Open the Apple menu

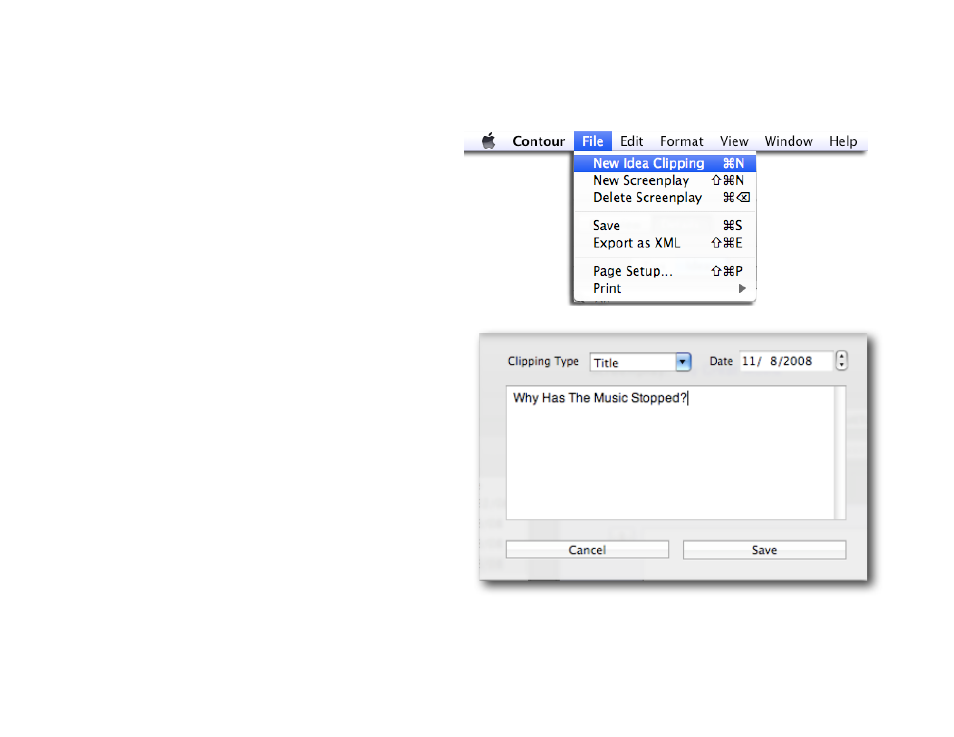point(489,141)
